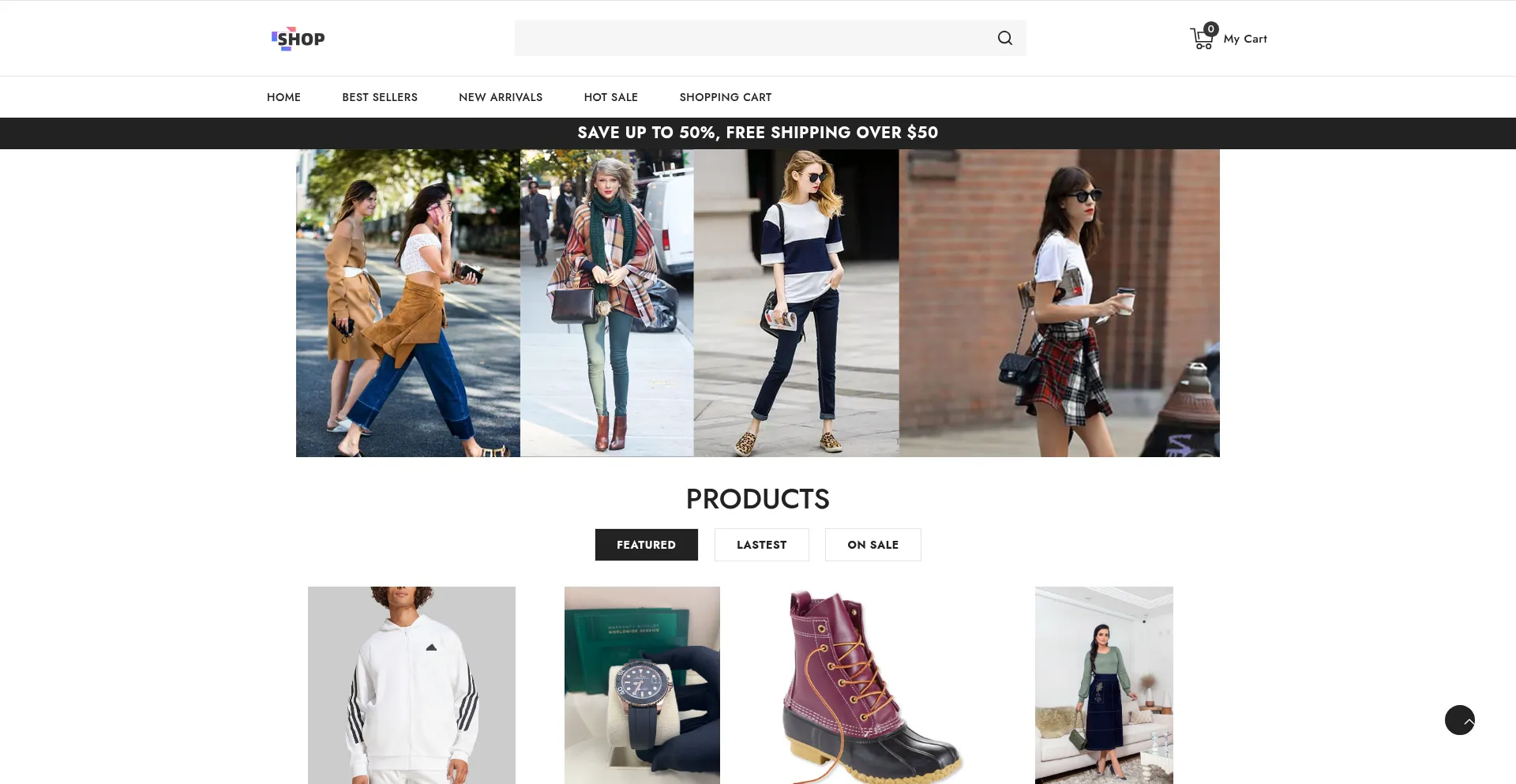Select Shopping Cart in navigation bar

tap(725, 97)
